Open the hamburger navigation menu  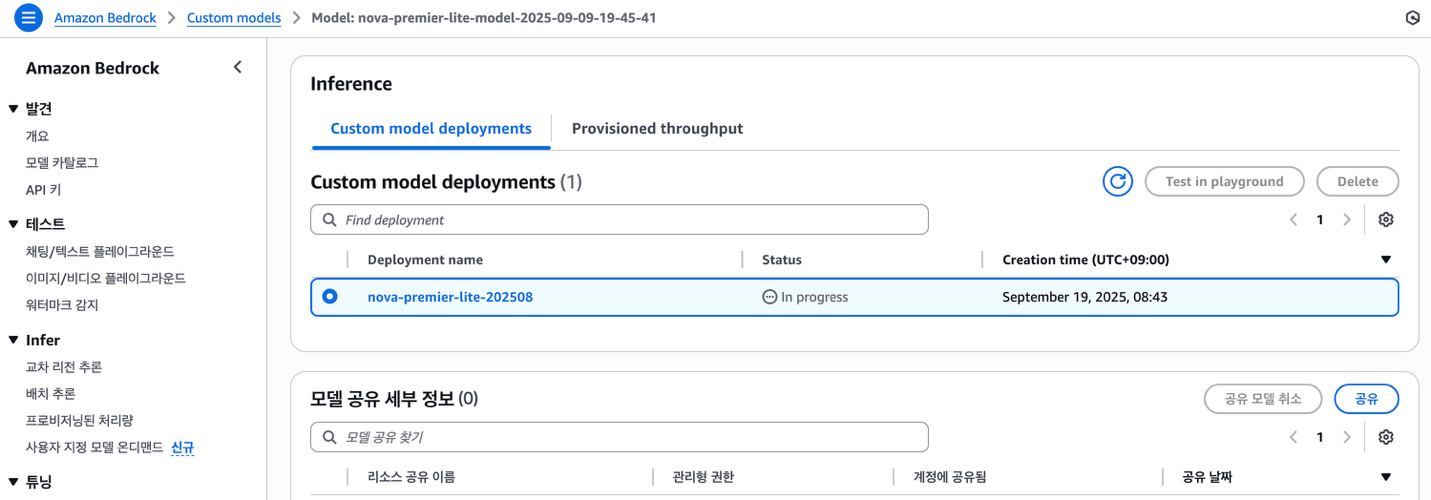click(x=28, y=18)
